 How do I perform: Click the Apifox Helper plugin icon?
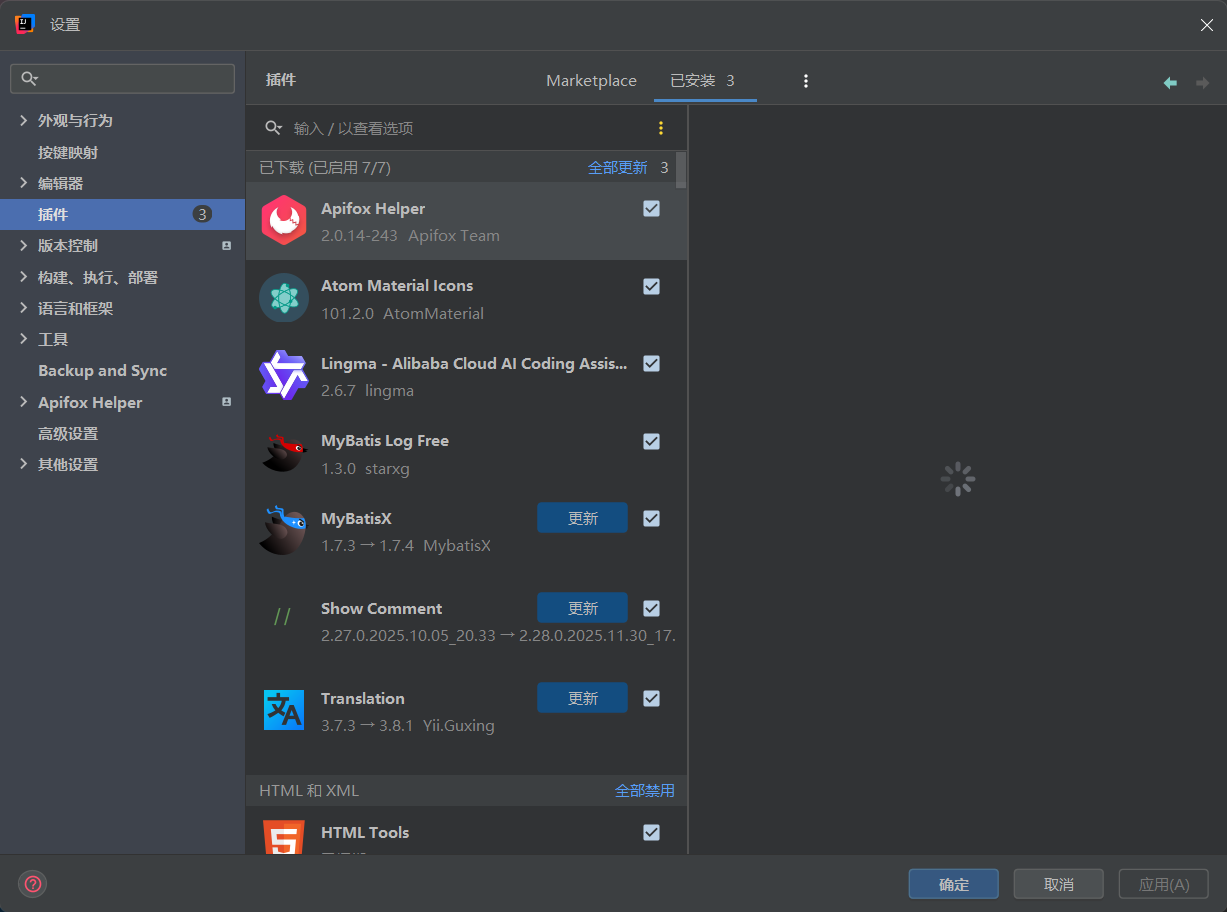pos(284,221)
